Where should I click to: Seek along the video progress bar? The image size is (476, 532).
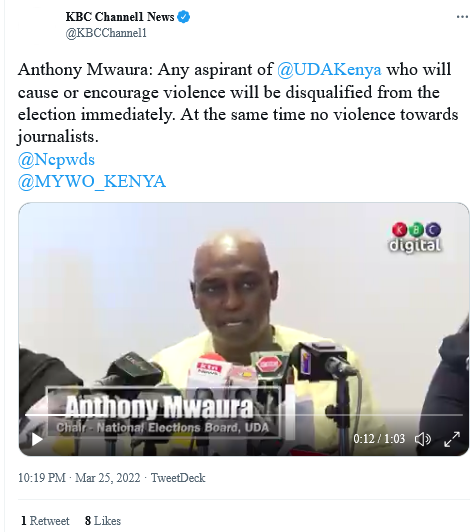244,415
